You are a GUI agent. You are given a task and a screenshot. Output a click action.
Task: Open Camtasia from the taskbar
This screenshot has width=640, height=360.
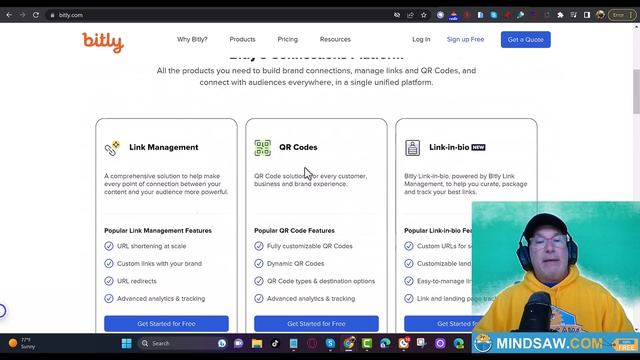point(367,343)
